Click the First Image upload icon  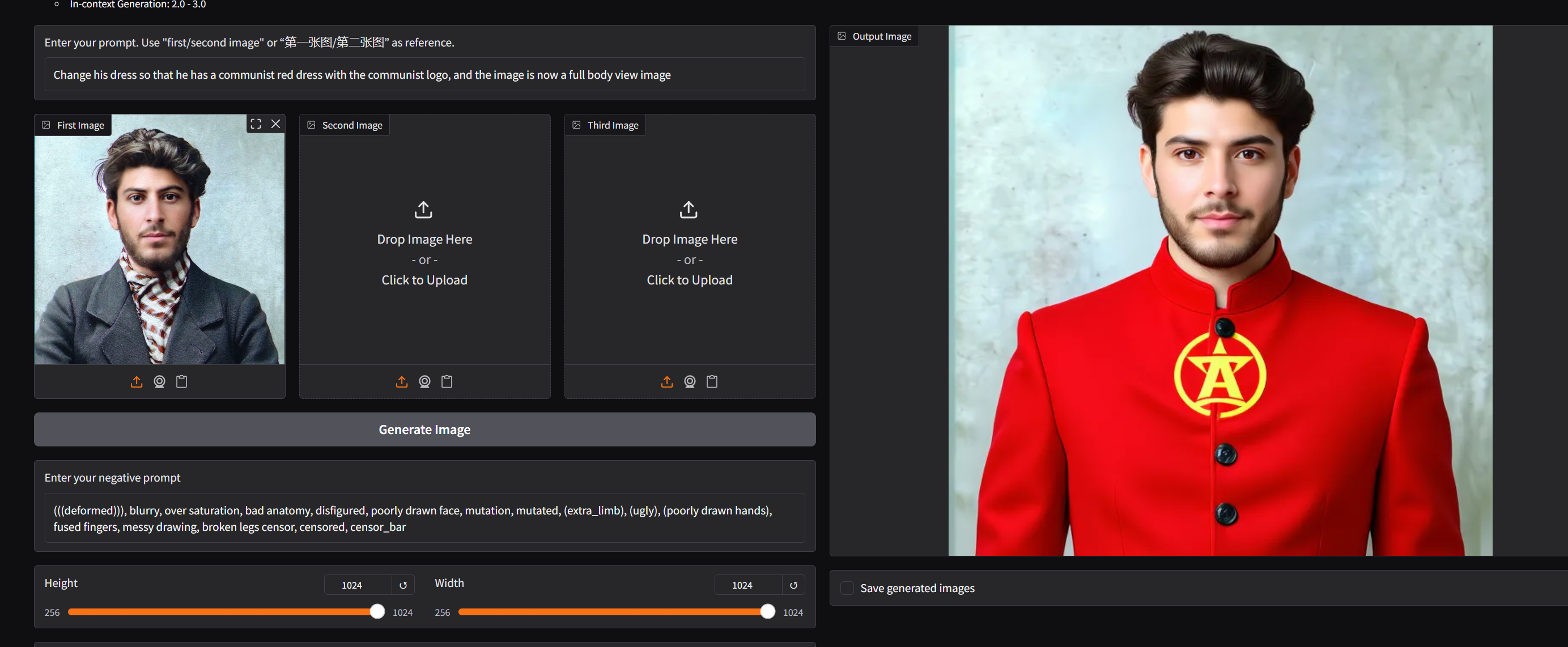click(137, 382)
